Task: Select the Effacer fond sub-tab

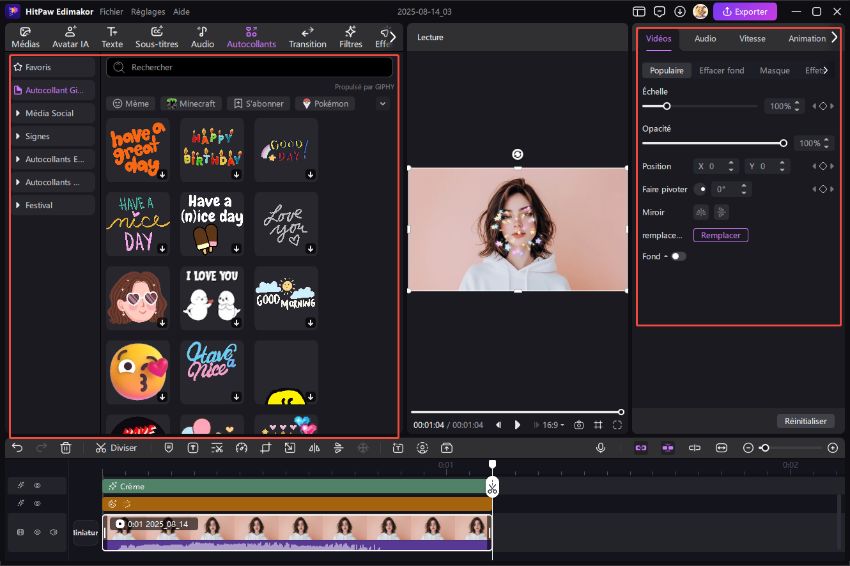Action: pos(722,70)
